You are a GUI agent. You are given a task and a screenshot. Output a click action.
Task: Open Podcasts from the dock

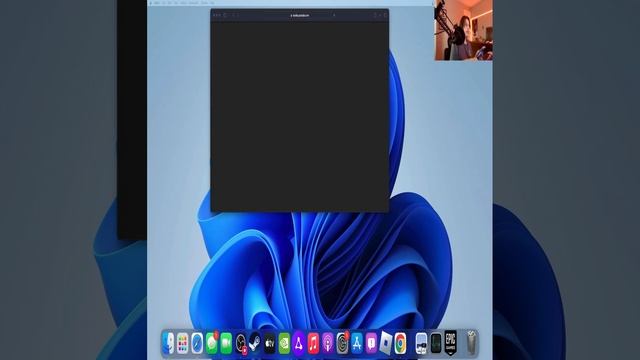point(328,343)
